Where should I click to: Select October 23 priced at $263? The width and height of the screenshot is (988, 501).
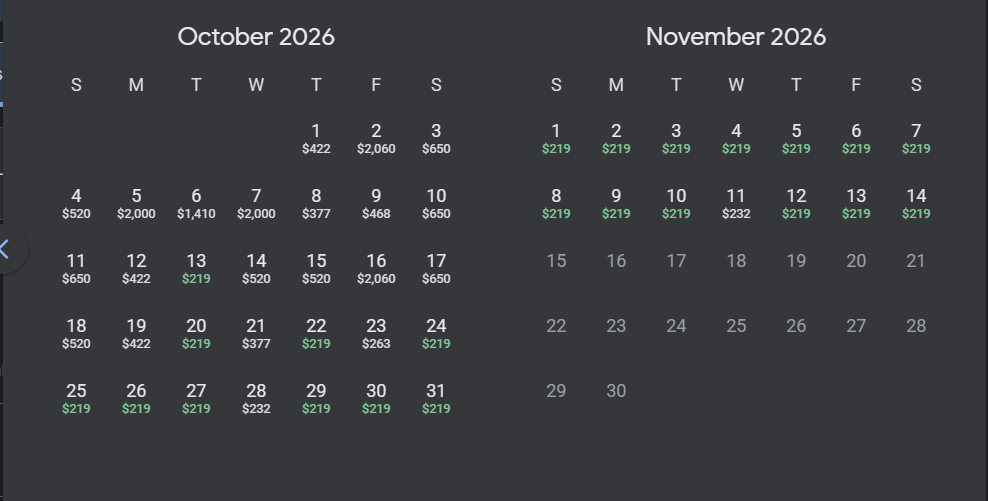coord(376,334)
